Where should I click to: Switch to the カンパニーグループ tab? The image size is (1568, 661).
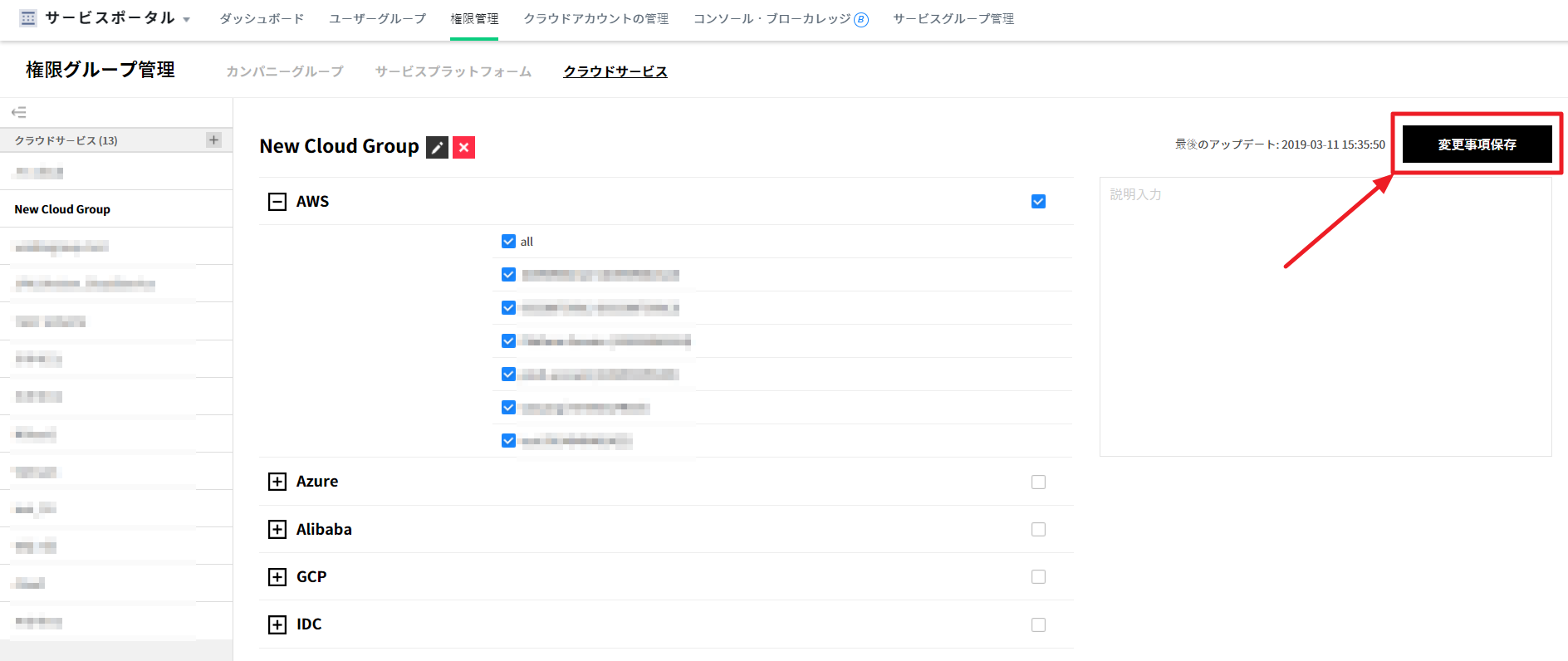click(x=284, y=71)
